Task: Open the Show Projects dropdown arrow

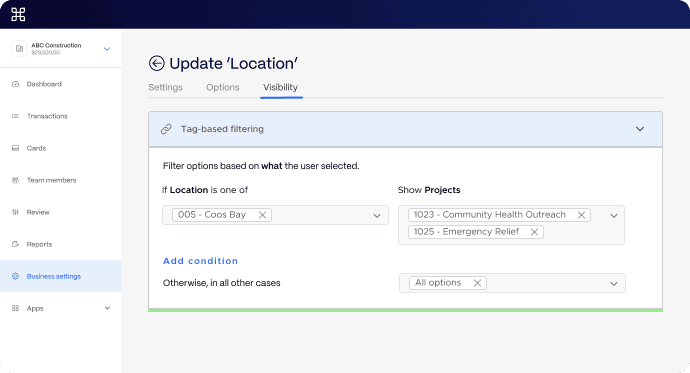Action: (614, 216)
